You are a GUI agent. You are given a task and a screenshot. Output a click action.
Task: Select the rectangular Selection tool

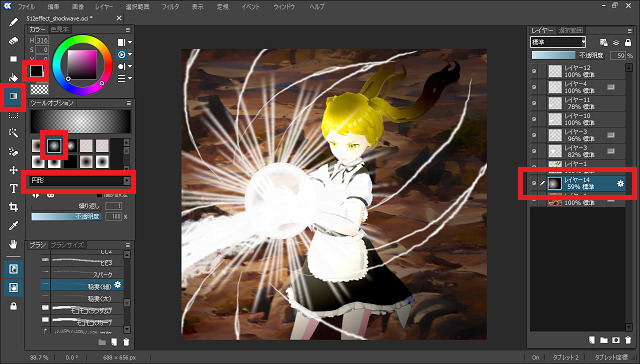[x=13, y=115]
